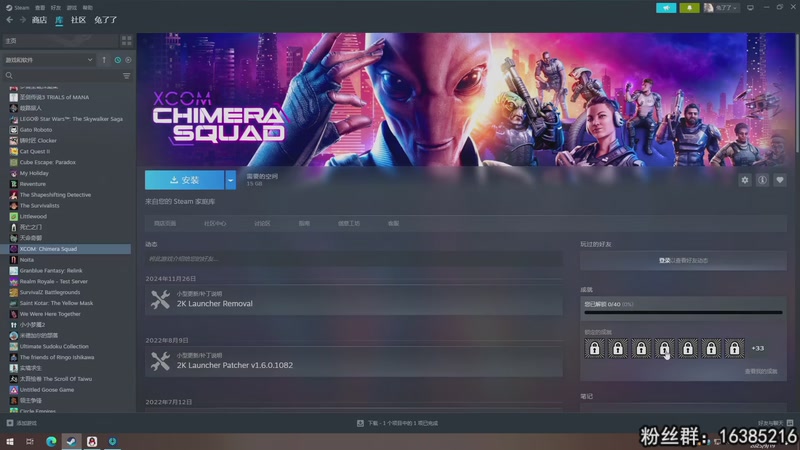Open the 创意工坊 workshop link
The image size is (800, 450).
[x=348, y=223]
